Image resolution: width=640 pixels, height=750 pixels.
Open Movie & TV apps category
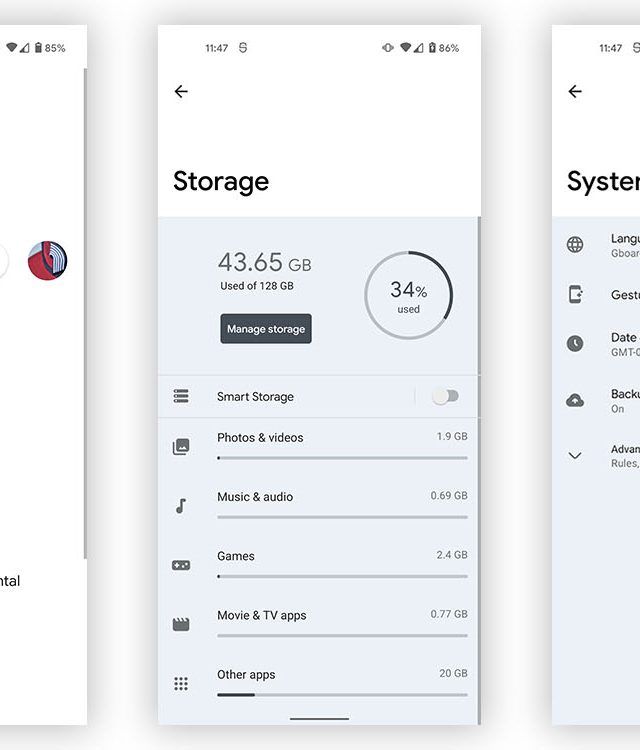click(318, 625)
